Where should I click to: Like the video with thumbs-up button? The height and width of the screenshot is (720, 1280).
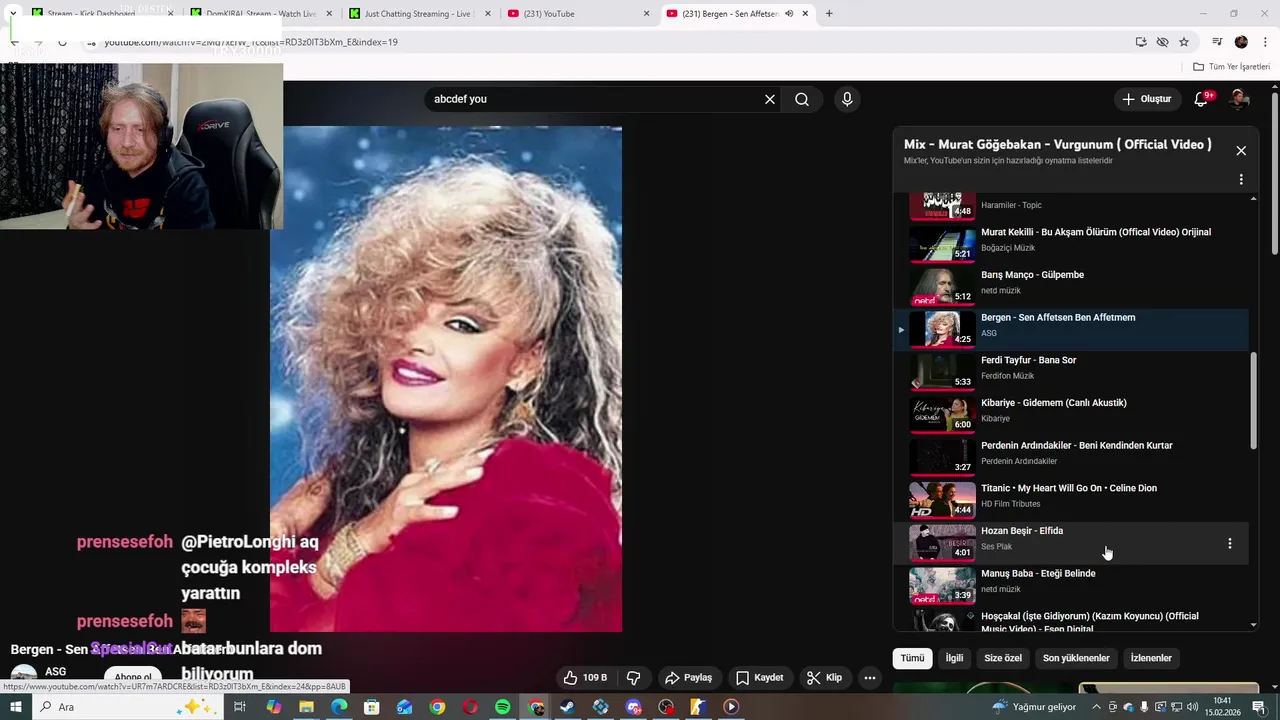click(585, 677)
